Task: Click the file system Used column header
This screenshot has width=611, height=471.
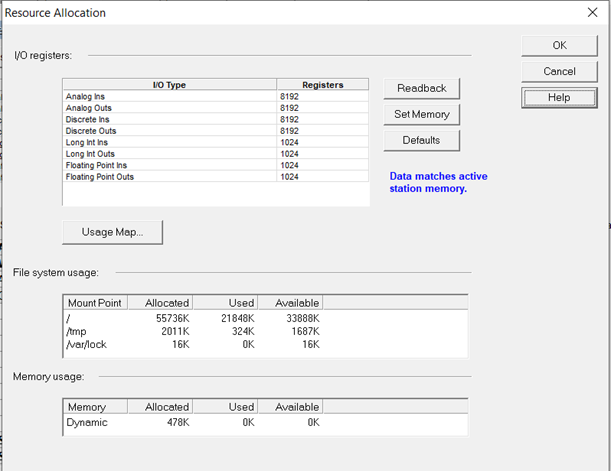Action: tap(225, 303)
